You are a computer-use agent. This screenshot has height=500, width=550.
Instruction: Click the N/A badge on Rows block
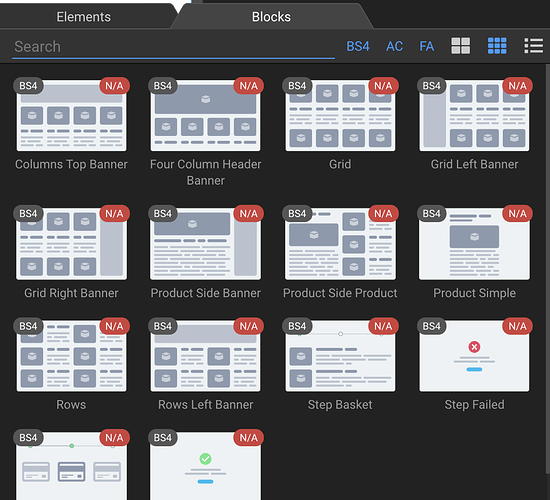(x=114, y=326)
